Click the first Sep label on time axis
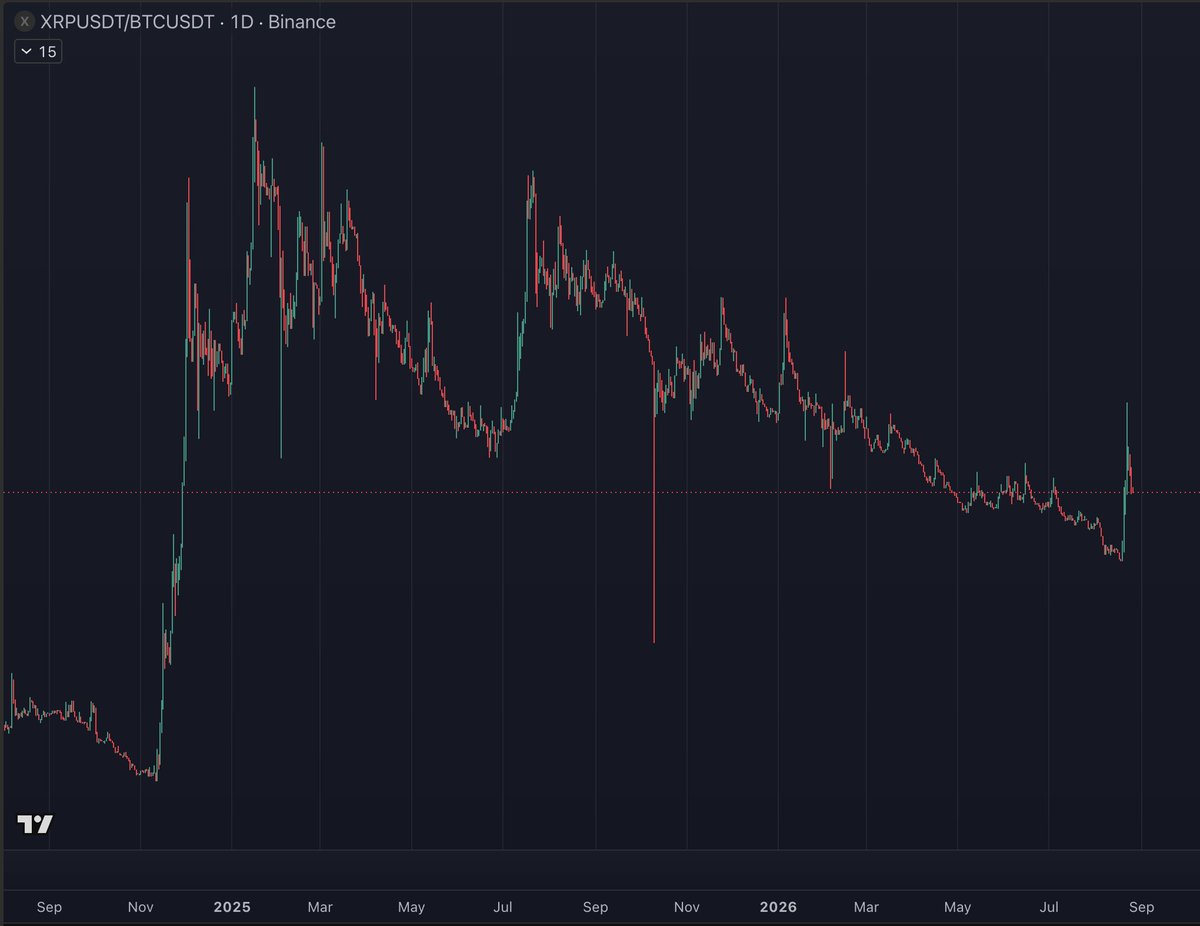The image size is (1200, 926). (x=49, y=907)
